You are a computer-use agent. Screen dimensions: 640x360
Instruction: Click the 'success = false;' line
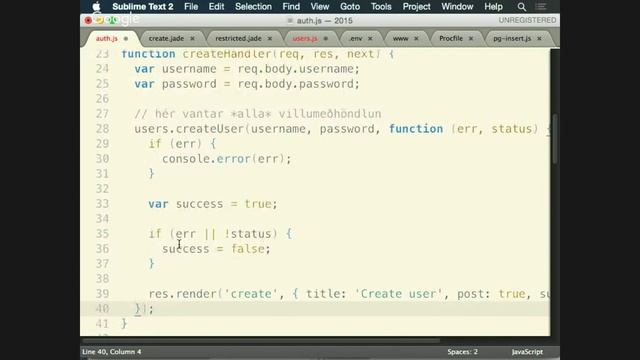pos(216,249)
